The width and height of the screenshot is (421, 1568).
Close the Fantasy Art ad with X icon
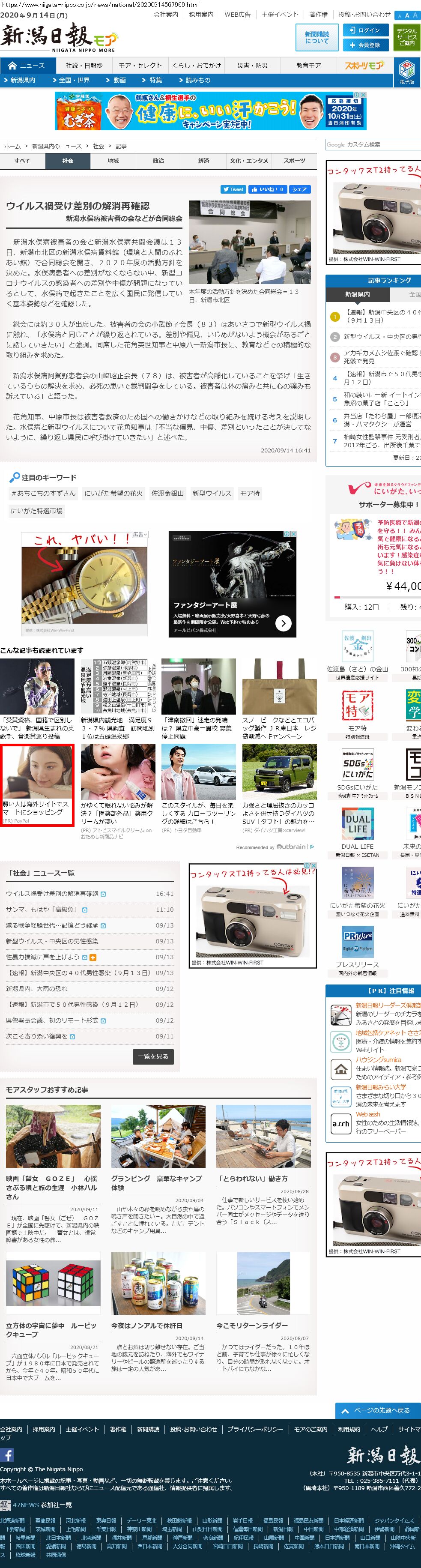[293, 534]
